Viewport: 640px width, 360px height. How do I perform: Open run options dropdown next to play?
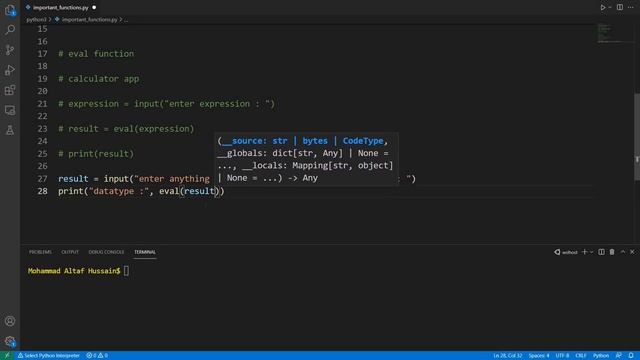(x=610, y=7)
